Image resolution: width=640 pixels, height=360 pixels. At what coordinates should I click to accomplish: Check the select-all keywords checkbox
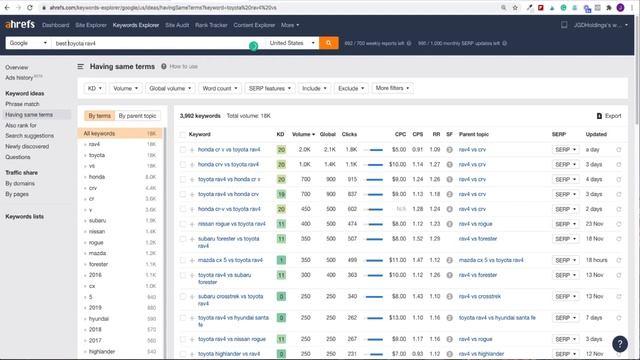(x=183, y=134)
